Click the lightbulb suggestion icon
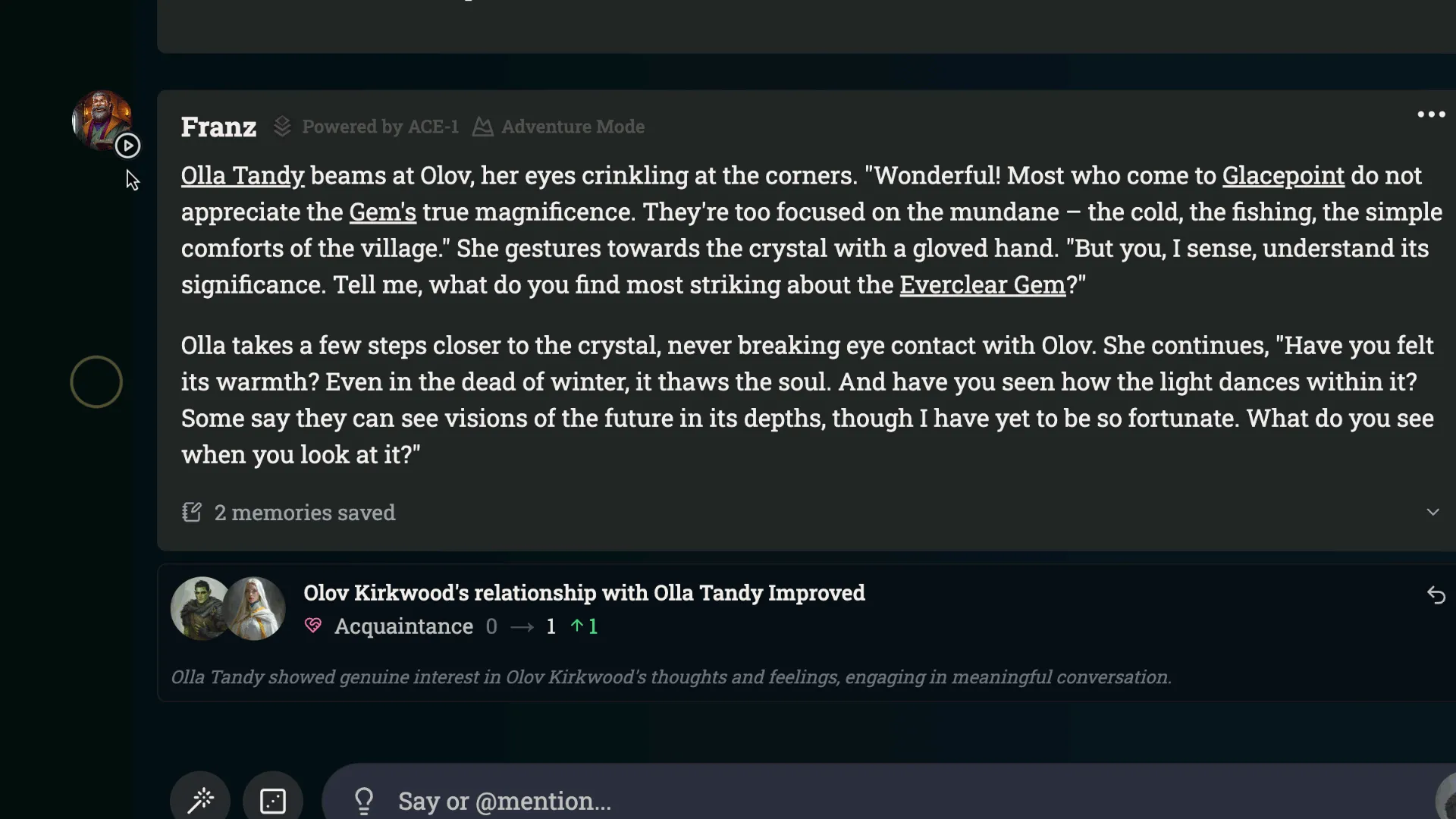Image resolution: width=1456 pixels, height=819 pixels. [x=364, y=801]
